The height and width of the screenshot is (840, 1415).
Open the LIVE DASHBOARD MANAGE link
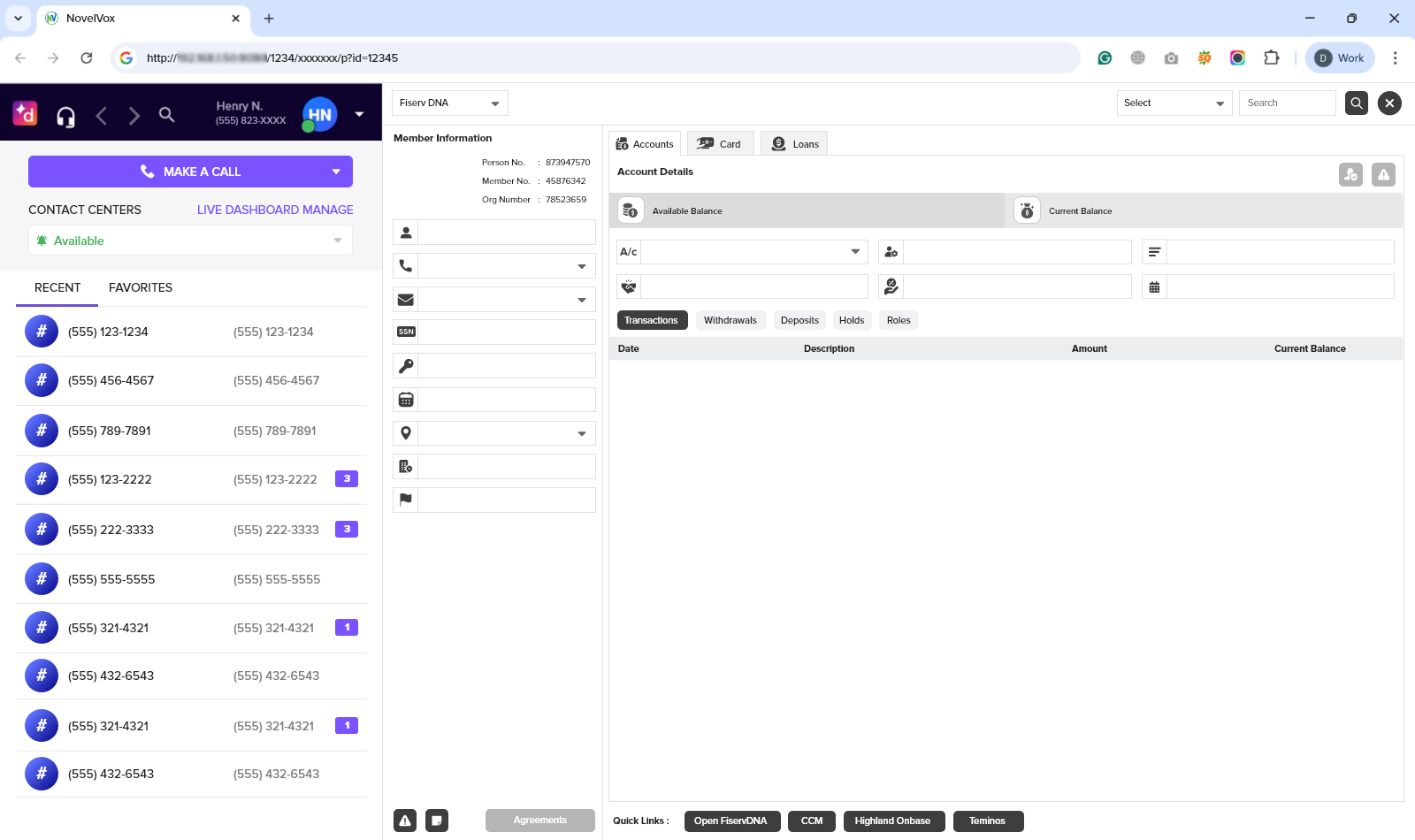(x=275, y=210)
